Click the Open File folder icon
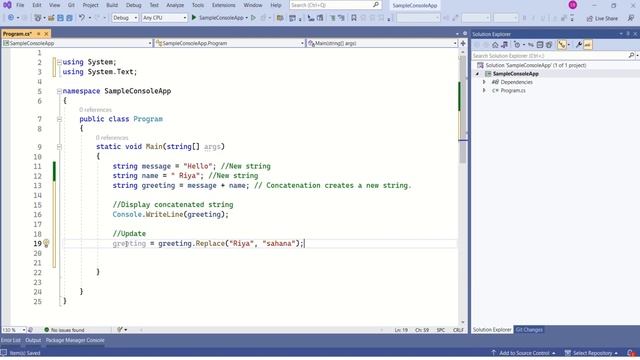This screenshot has height=360, width=640. [x=51, y=18]
